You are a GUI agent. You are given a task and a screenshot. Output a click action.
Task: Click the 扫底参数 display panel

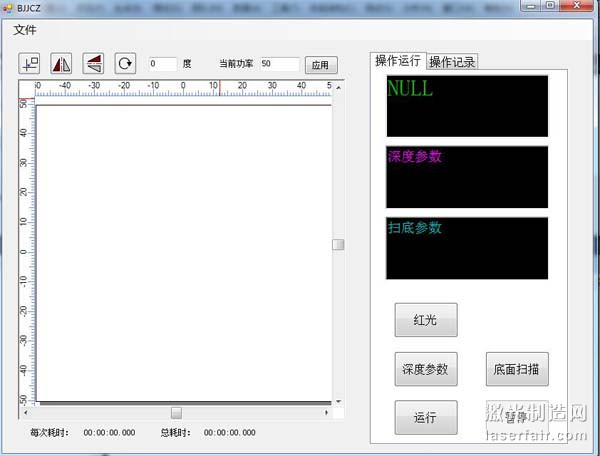click(x=467, y=248)
